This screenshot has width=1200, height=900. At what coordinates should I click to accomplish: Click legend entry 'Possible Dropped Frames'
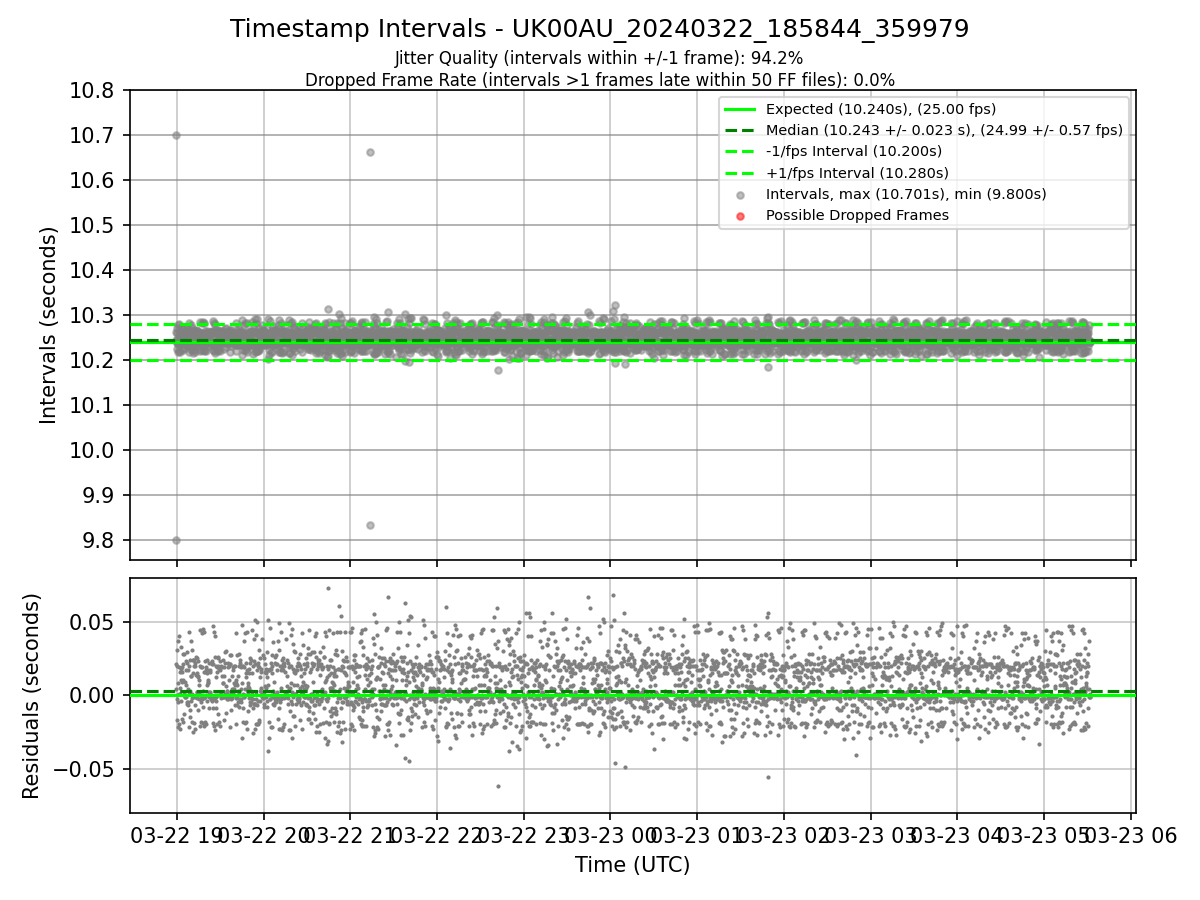[x=857, y=215]
